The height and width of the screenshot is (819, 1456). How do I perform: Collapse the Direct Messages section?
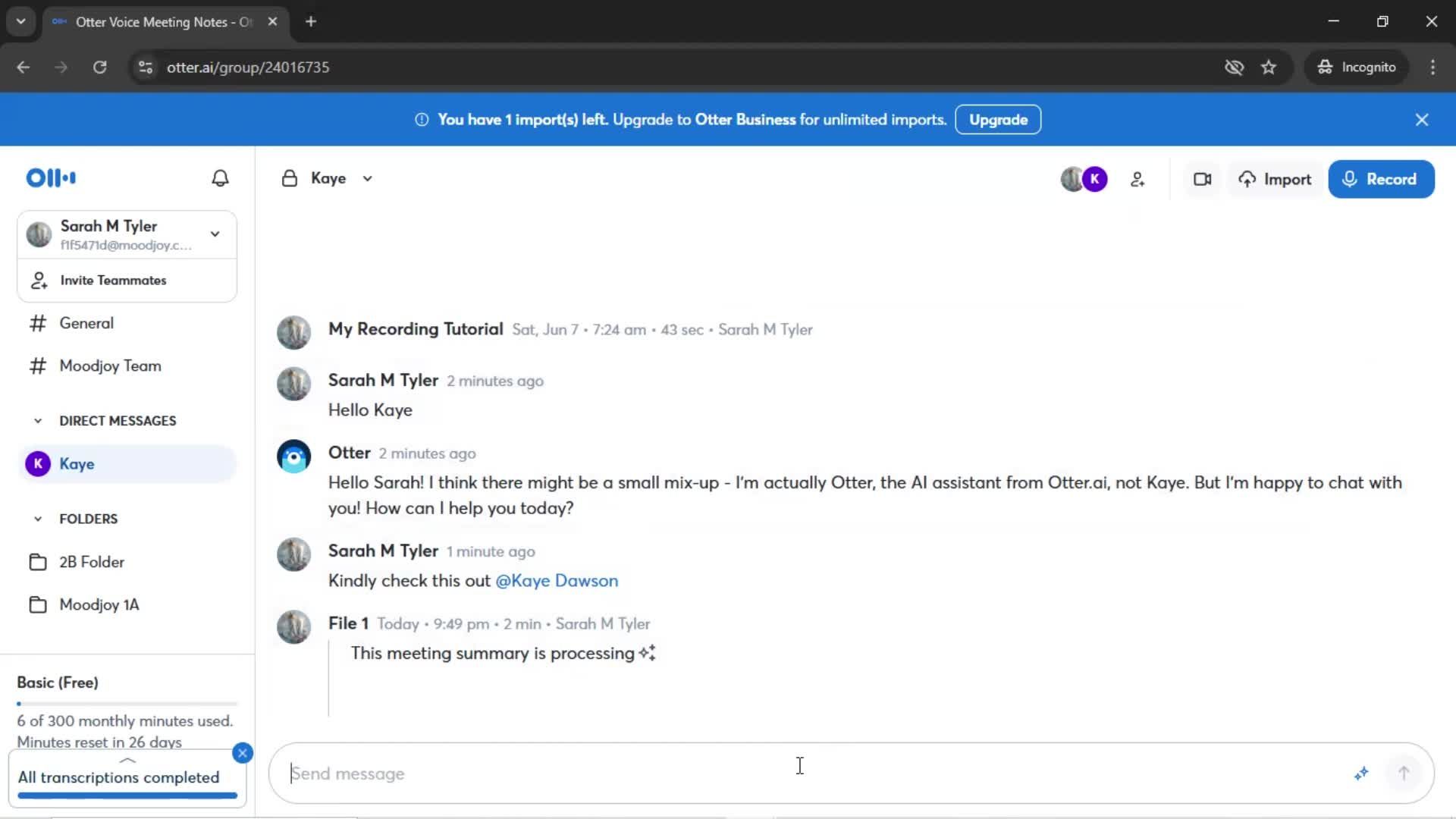click(38, 421)
